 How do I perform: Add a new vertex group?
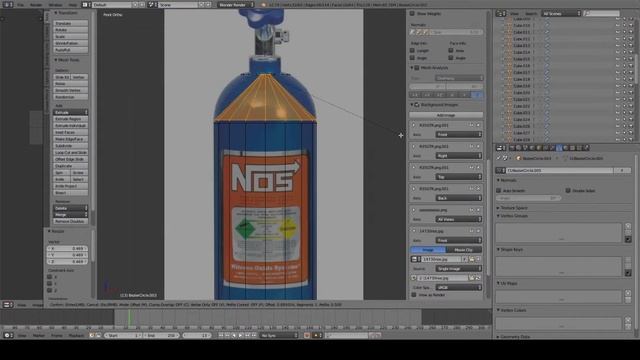628,226
